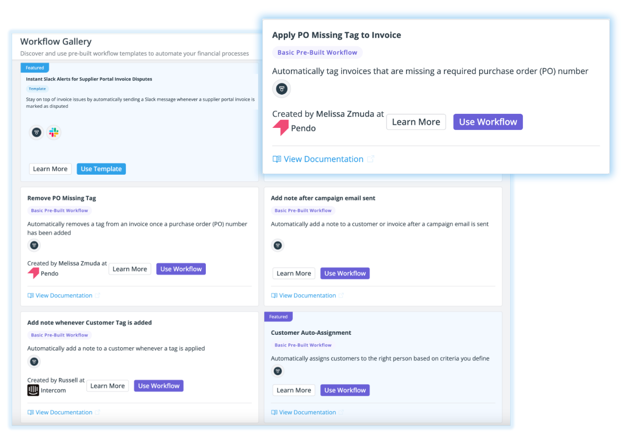
Task: Open View Documentation under Remove PO Missing Tag
Action: (x=64, y=295)
